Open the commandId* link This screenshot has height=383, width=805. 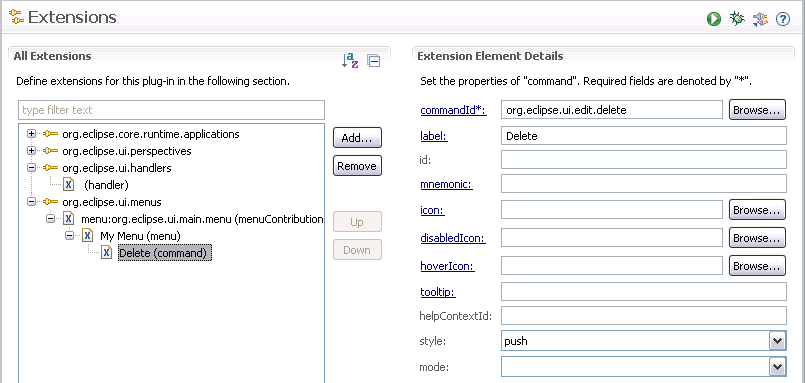coord(453,110)
